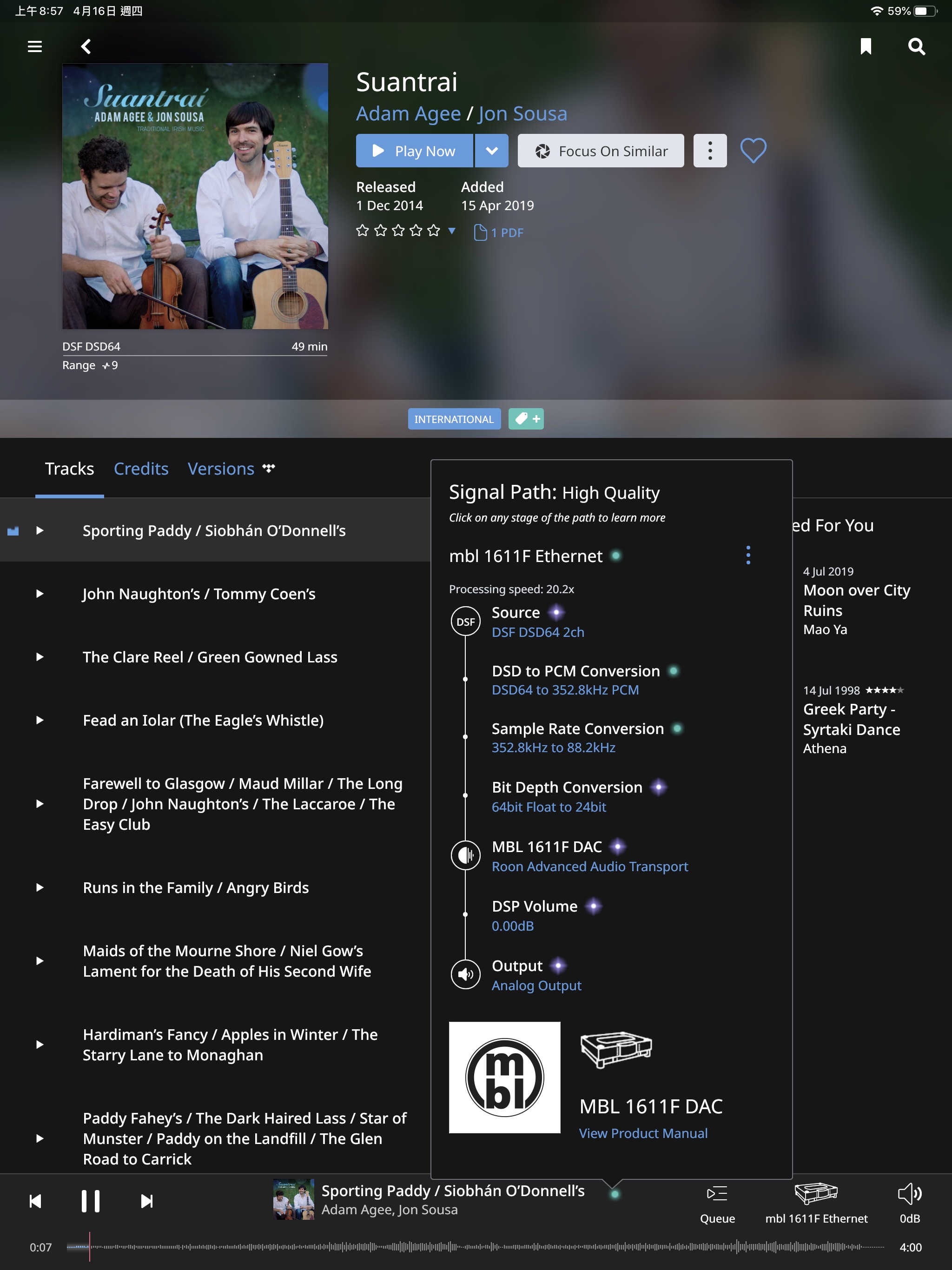Open DSD to PCM Conversion stage
952x1270 pixels.
pyautogui.click(x=585, y=680)
